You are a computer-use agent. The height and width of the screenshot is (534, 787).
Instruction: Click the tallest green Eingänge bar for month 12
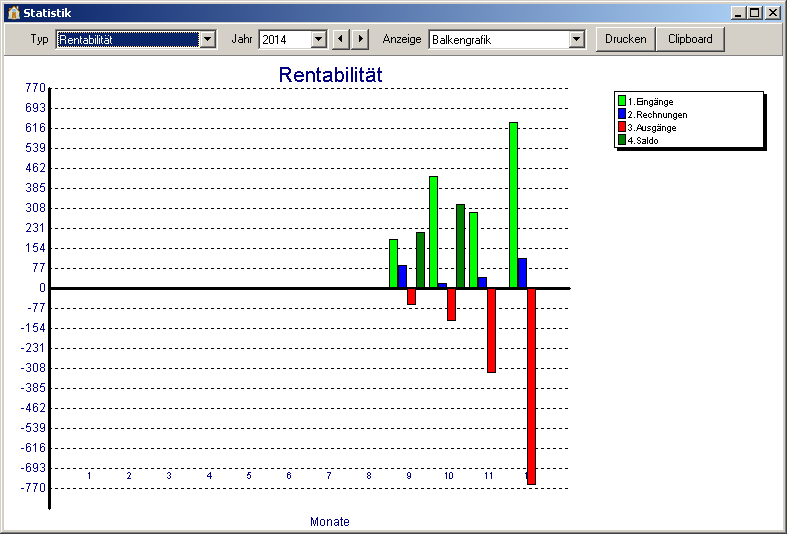click(513, 205)
